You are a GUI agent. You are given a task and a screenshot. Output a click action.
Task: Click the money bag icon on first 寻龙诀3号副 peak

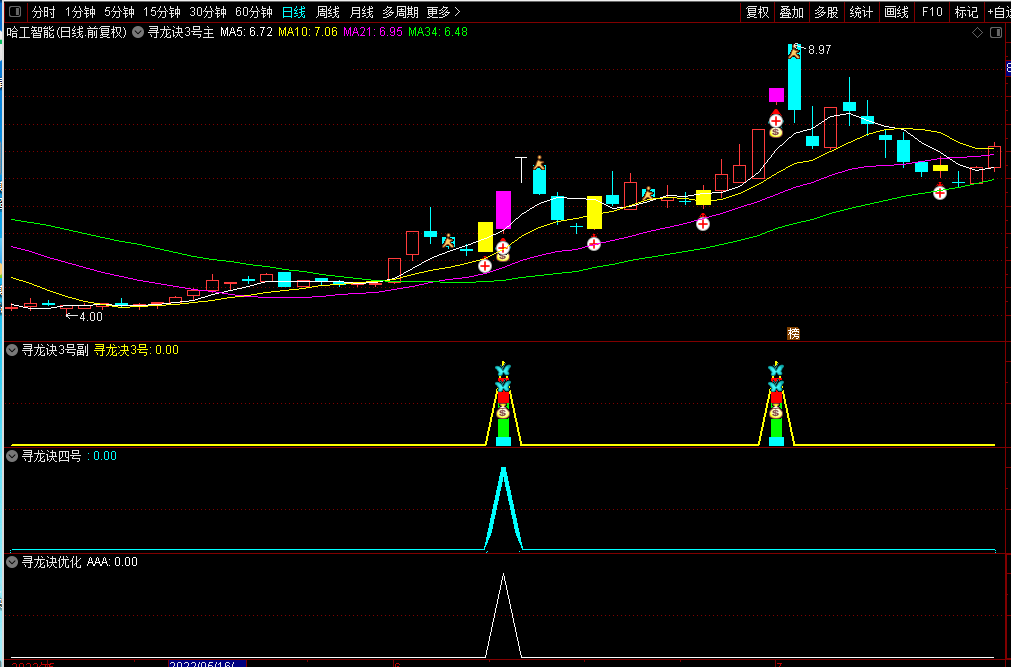click(503, 412)
